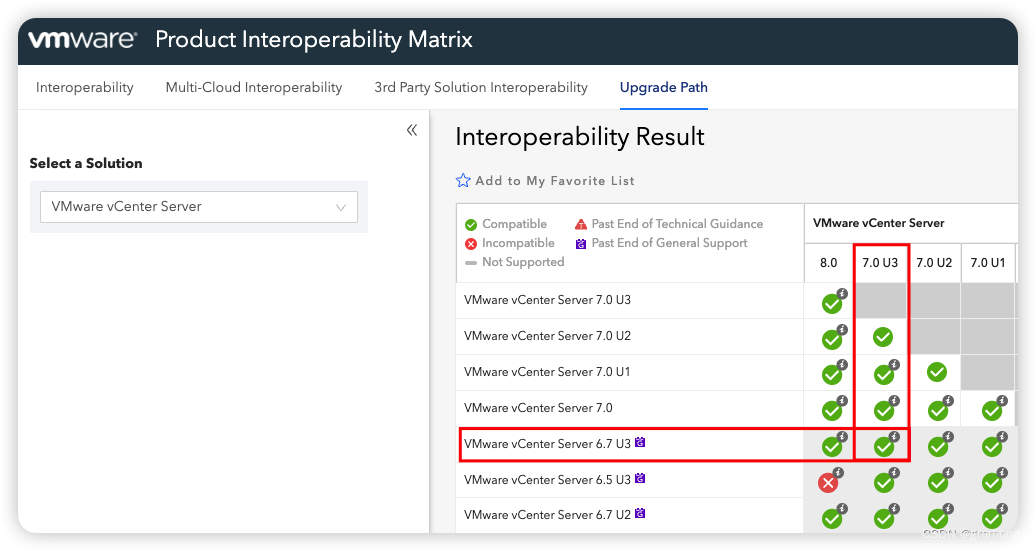The width and height of the screenshot is (1036, 551).
Task: Select the Upgrade Path tab
Action: (663, 87)
